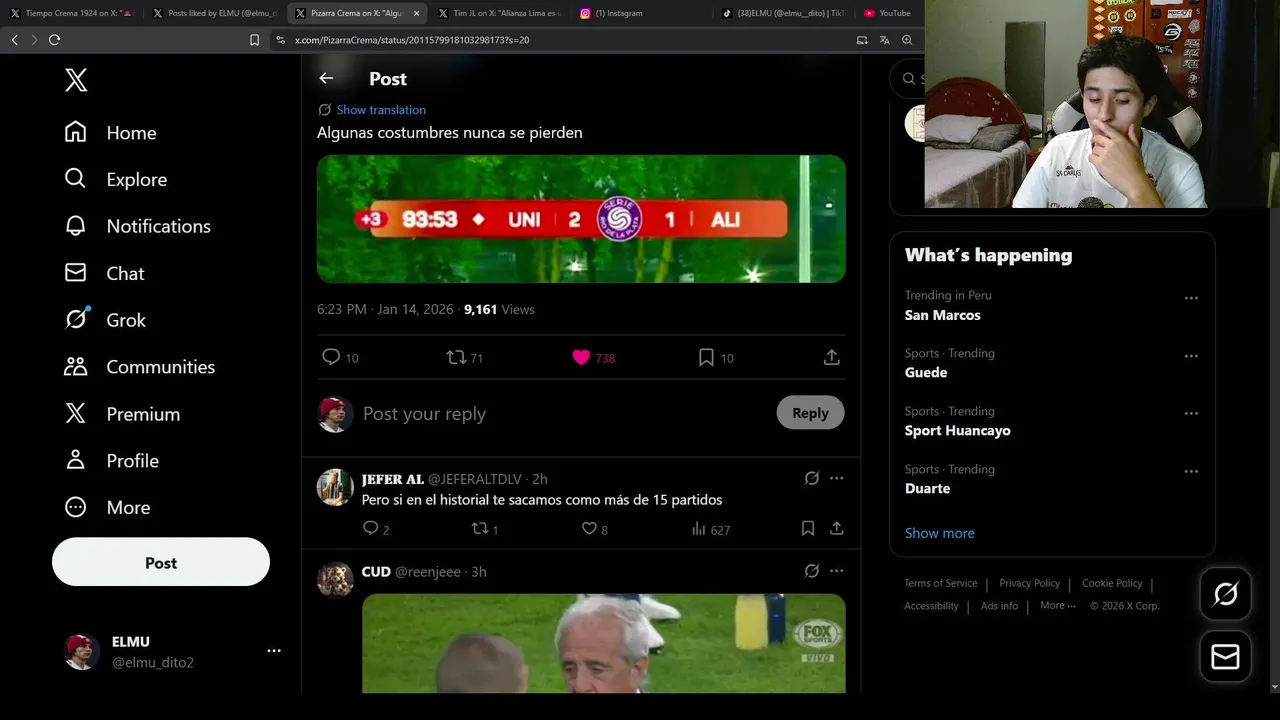
Task: Click the white Post button in sidebar
Action: pyautogui.click(x=161, y=562)
